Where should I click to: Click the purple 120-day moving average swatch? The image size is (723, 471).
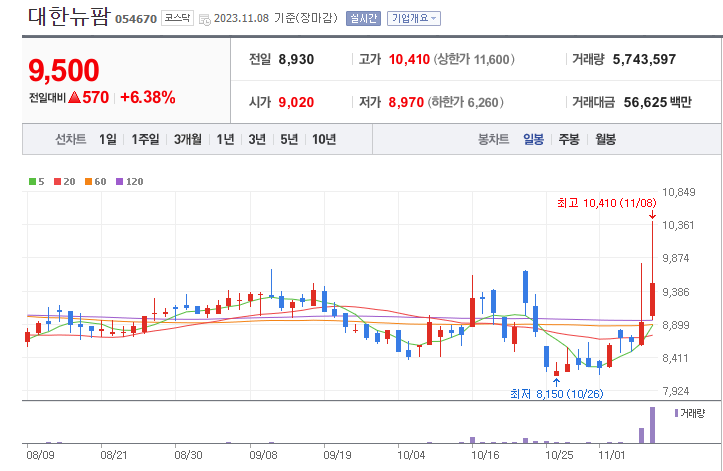(119, 181)
